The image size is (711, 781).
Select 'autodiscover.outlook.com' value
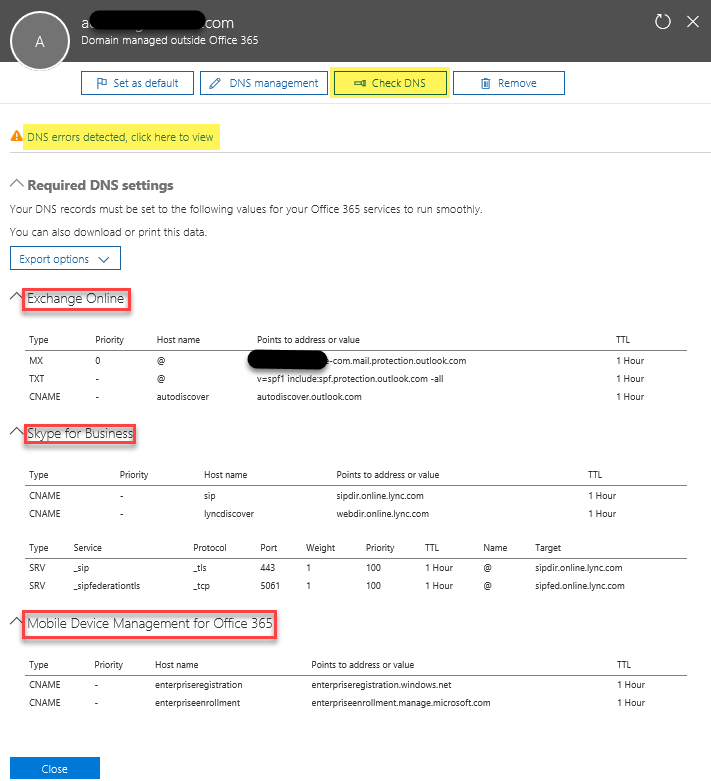(x=309, y=396)
